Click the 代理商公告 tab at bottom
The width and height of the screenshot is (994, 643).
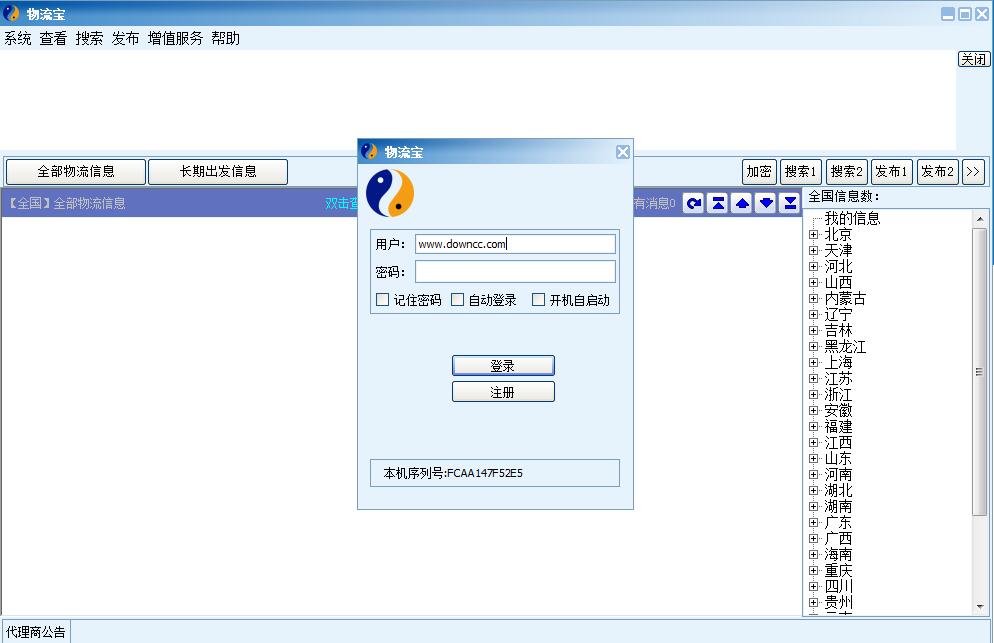coord(36,632)
